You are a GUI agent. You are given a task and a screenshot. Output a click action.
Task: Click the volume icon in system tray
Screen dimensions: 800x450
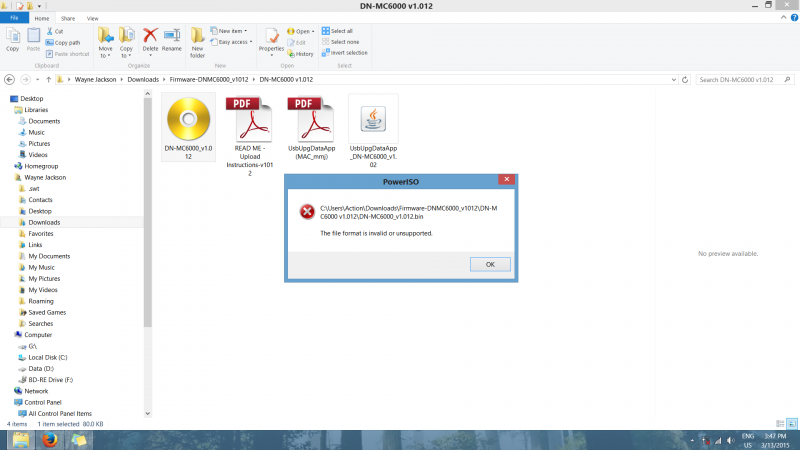coord(731,440)
